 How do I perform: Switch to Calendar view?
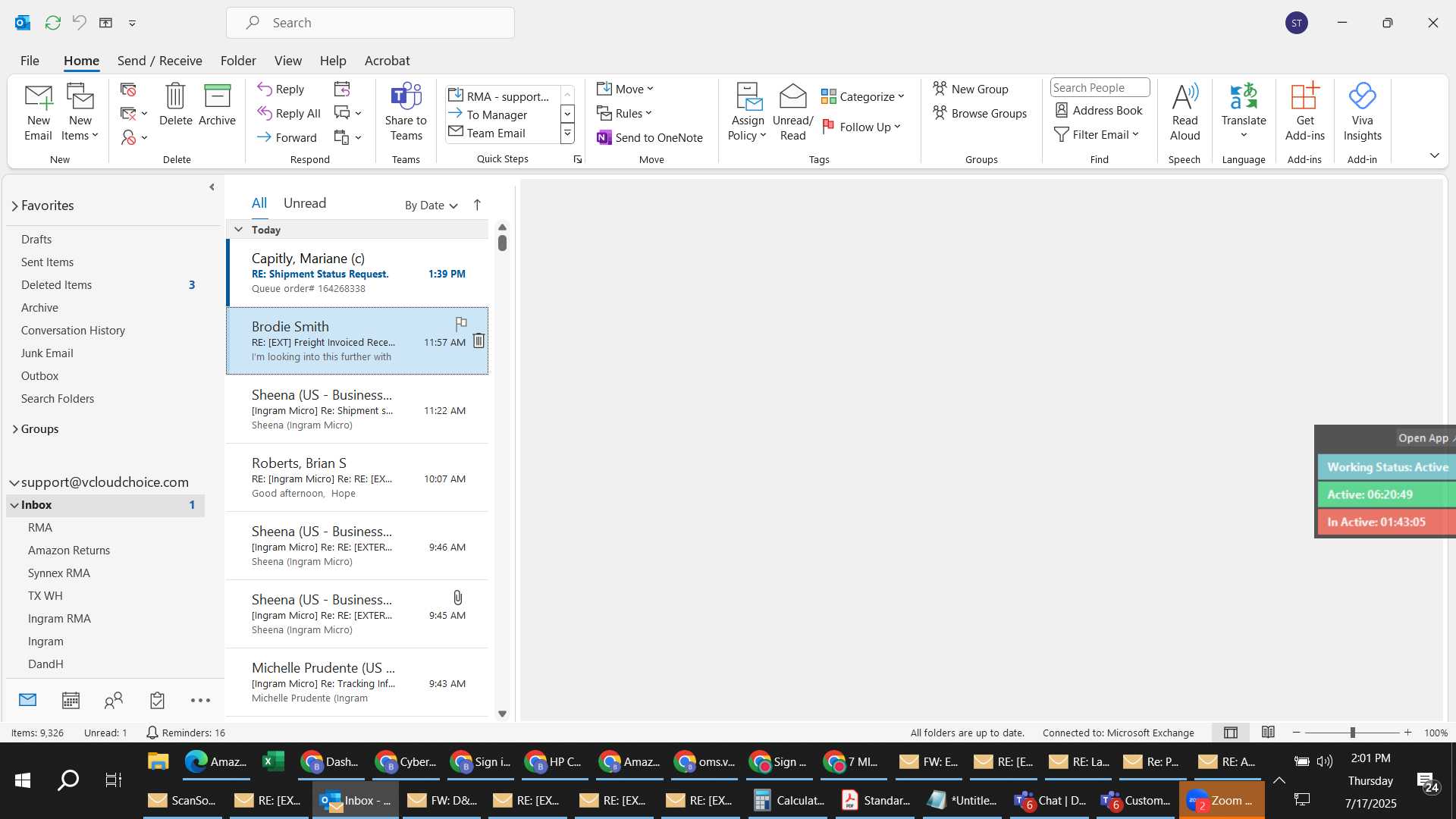click(x=71, y=700)
